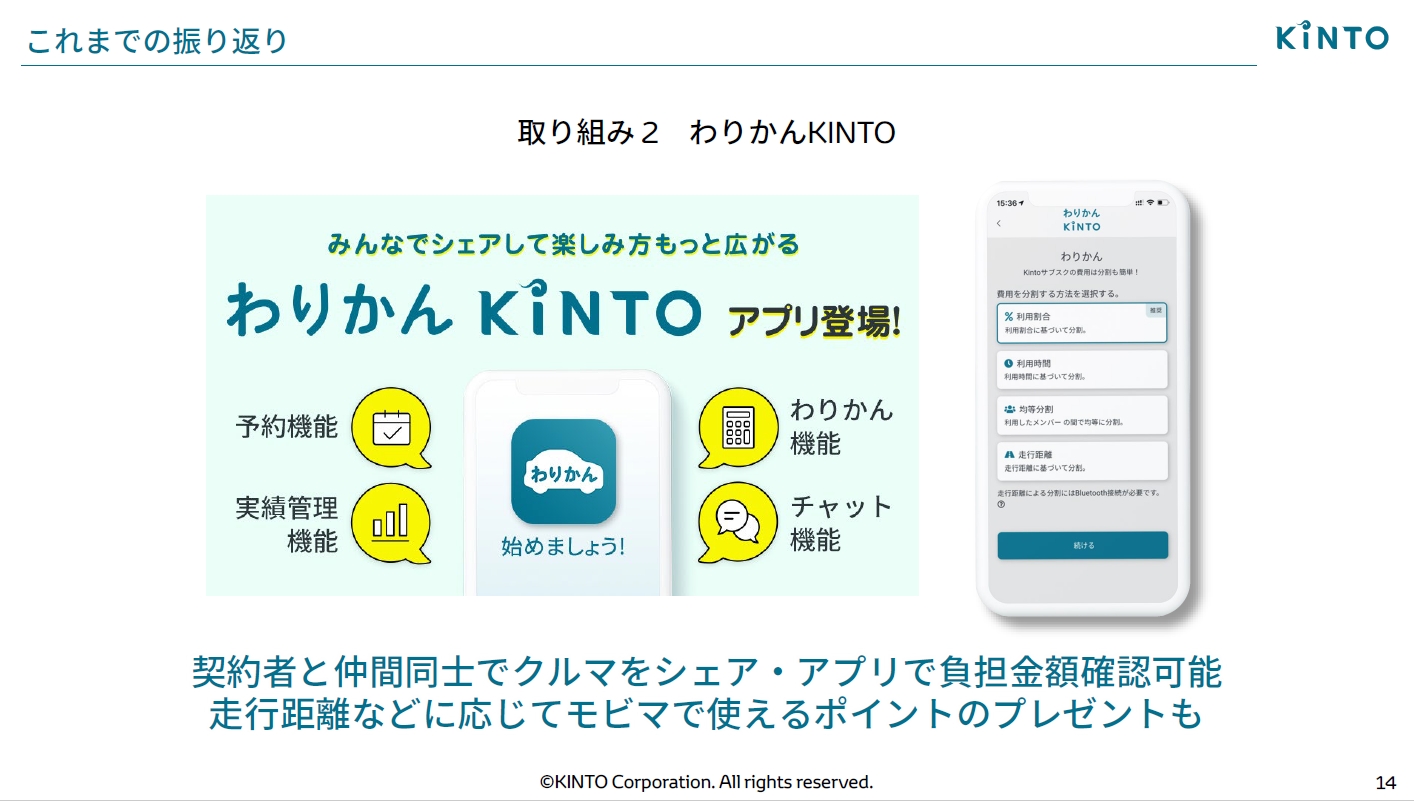
Task: Click the percent icon next to 利用割合
Action: coord(1007,318)
